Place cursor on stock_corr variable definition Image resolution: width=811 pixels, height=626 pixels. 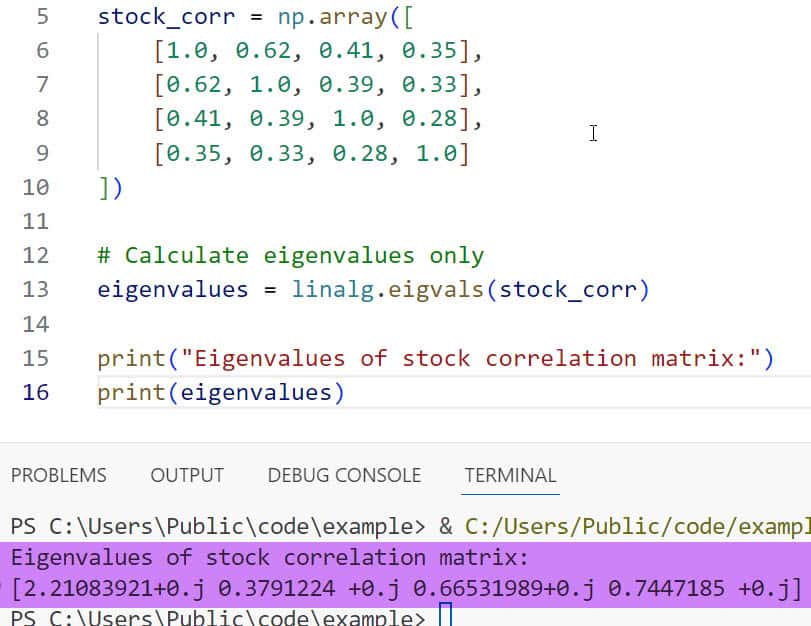pos(153,17)
